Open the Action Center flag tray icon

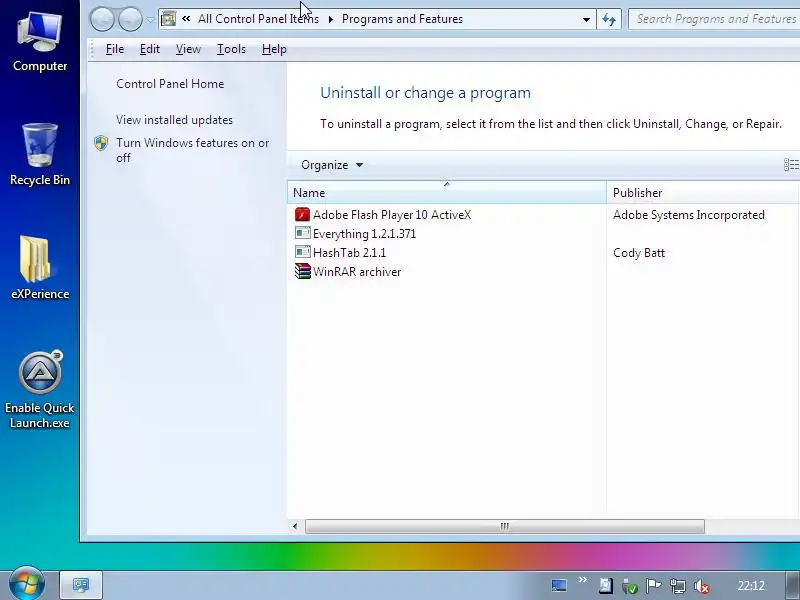click(x=654, y=586)
